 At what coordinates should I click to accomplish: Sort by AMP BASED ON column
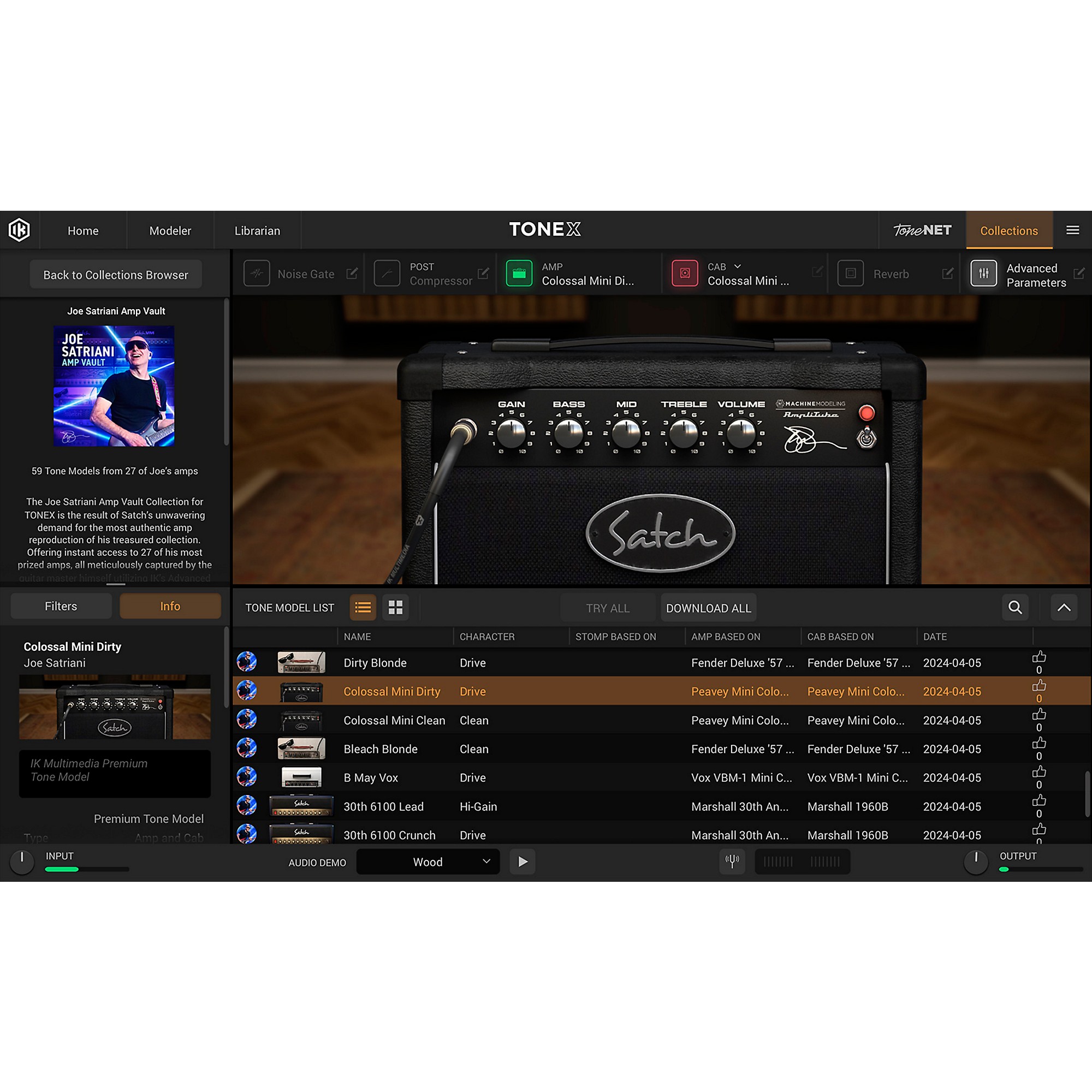tap(726, 637)
